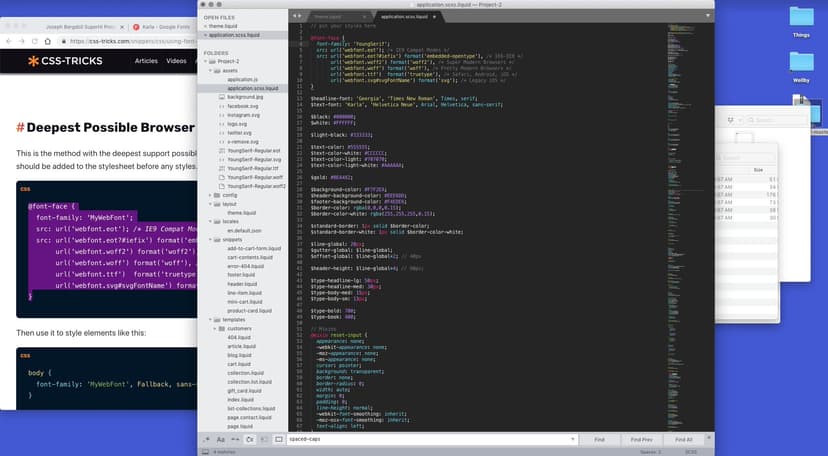The image size is (828, 456).
Task: Toggle whole word matching in find bar
Action: (x=235, y=439)
